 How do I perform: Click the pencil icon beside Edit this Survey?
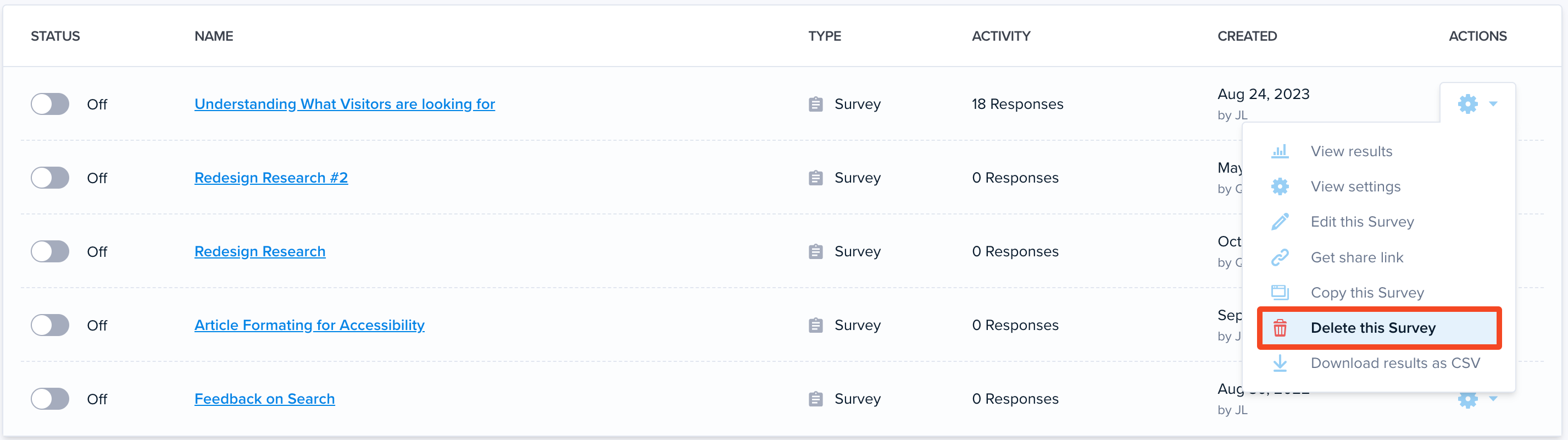pyautogui.click(x=1280, y=222)
